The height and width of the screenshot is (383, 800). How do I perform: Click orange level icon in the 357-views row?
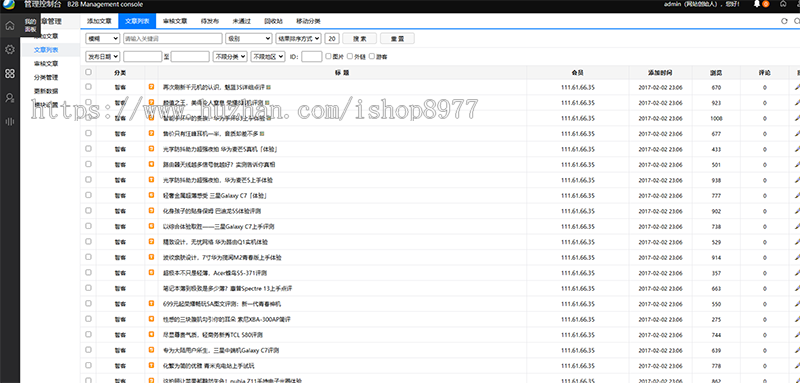click(x=151, y=272)
